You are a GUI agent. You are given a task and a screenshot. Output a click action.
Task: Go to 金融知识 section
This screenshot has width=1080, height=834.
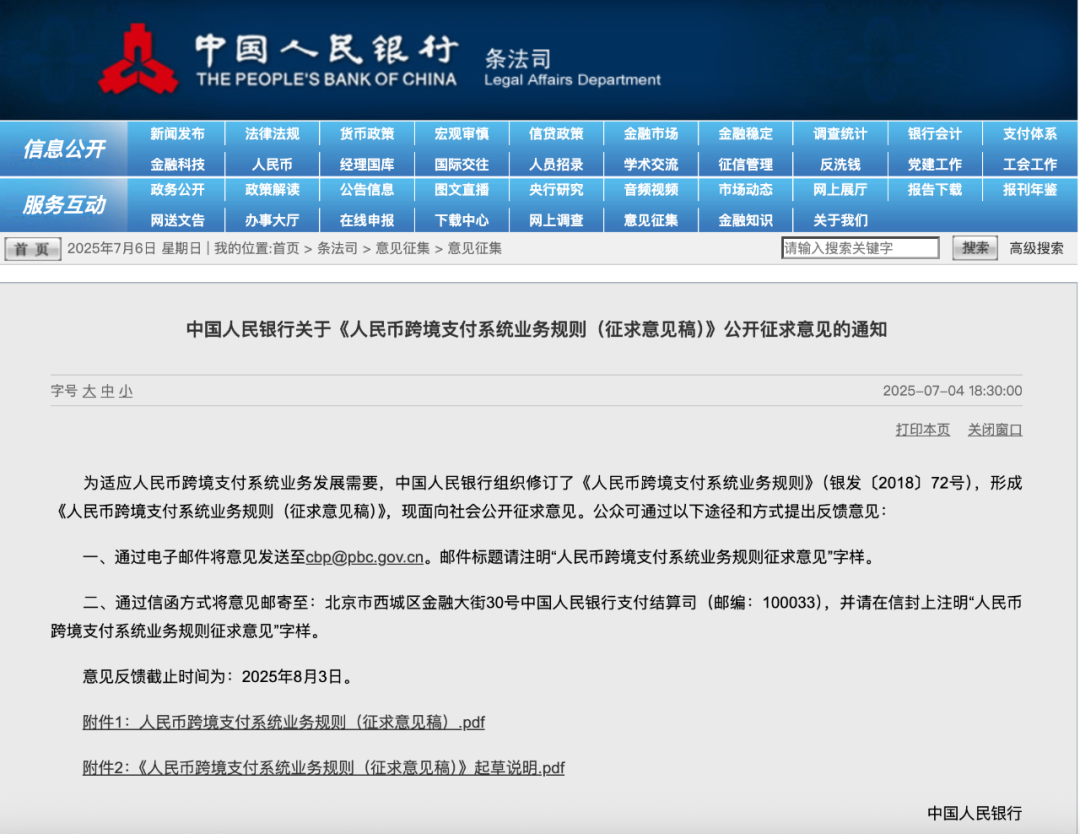746,220
